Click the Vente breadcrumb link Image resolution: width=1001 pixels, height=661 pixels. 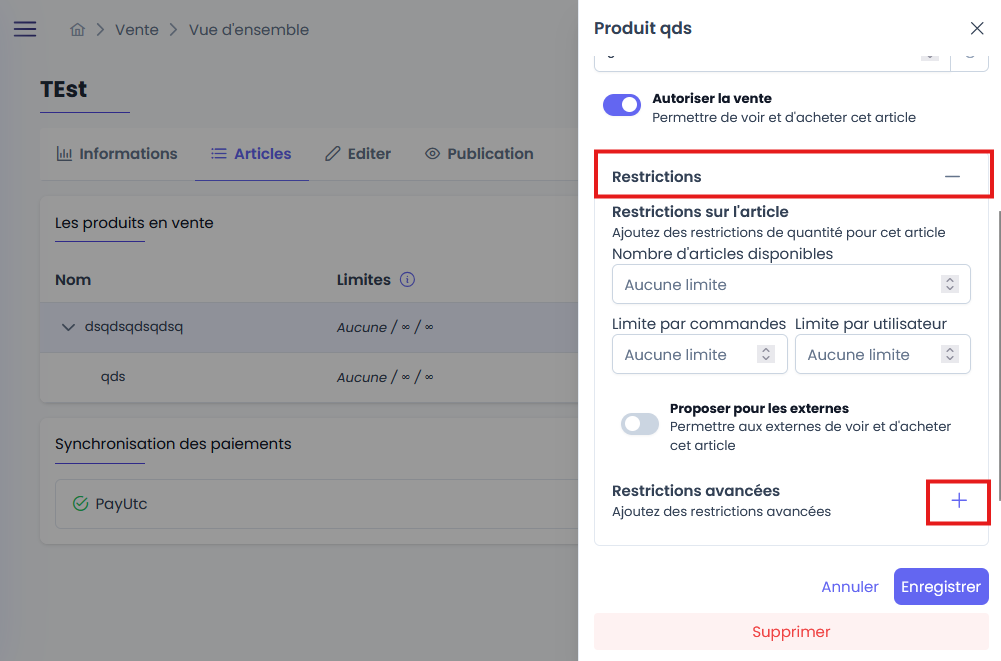pyautogui.click(x=137, y=30)
